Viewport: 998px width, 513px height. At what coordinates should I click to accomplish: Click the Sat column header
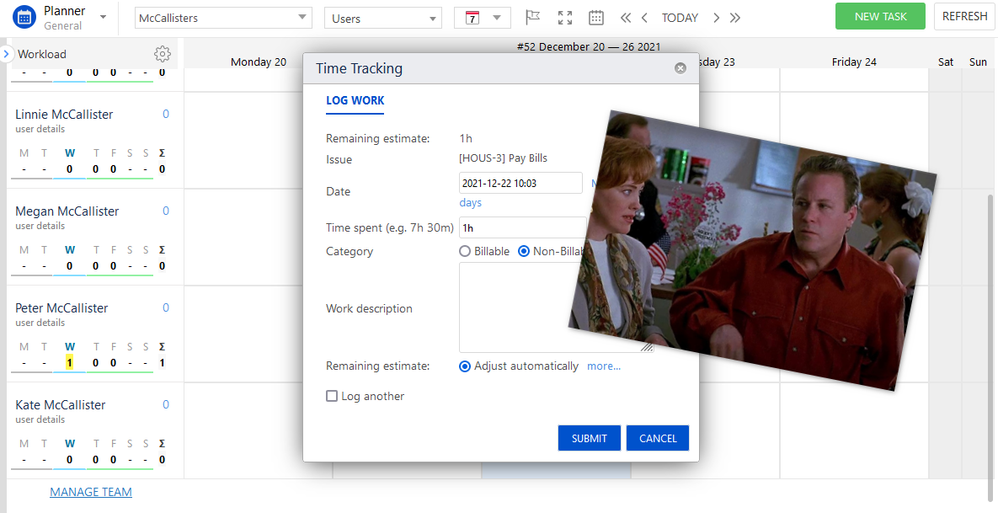tap(946, 62)
